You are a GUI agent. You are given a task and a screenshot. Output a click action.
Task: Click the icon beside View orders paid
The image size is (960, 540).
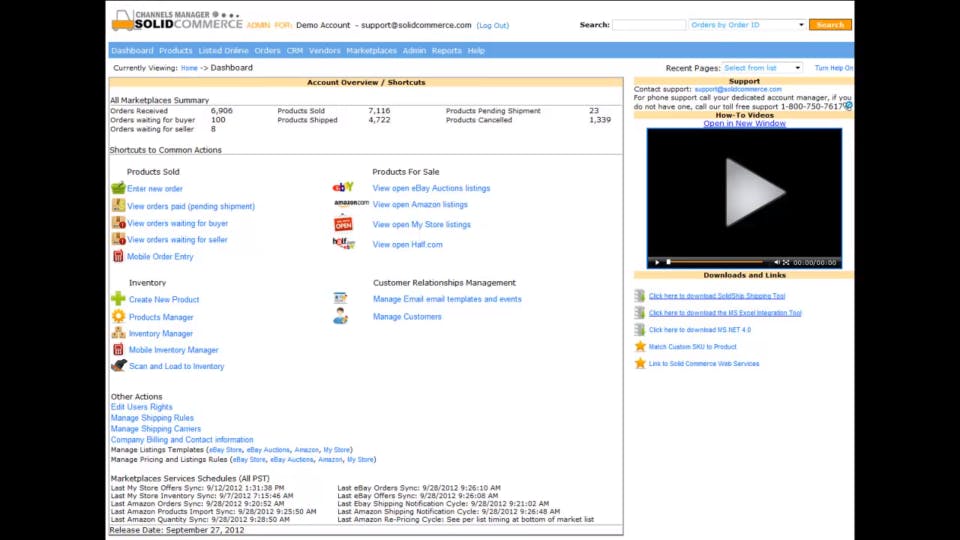point(118,206)
